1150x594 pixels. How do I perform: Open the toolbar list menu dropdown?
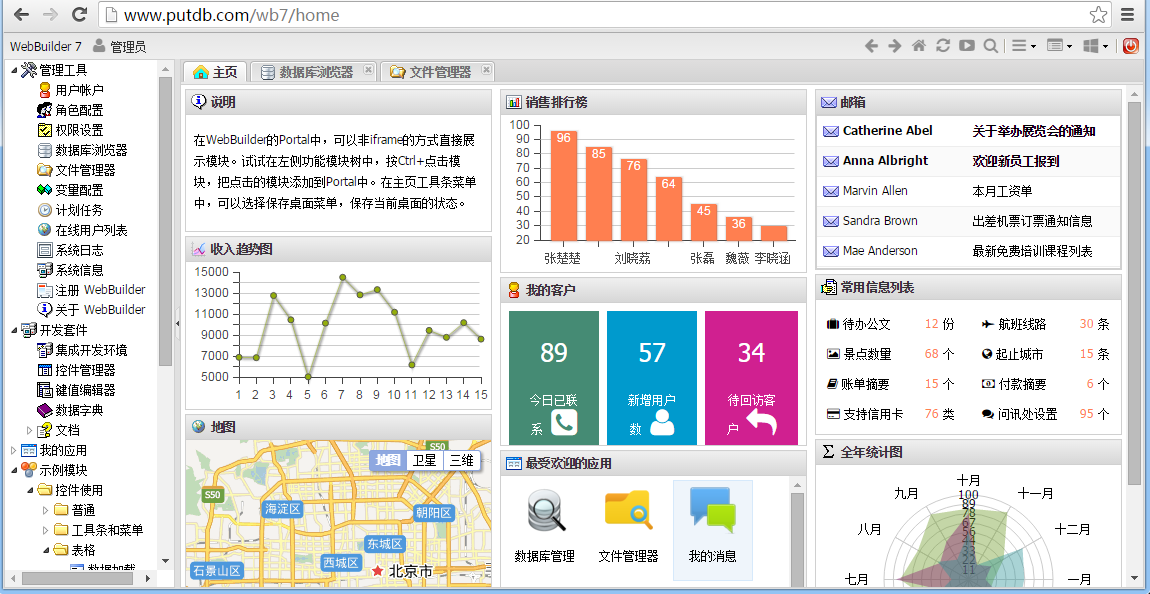[1024, 46]
